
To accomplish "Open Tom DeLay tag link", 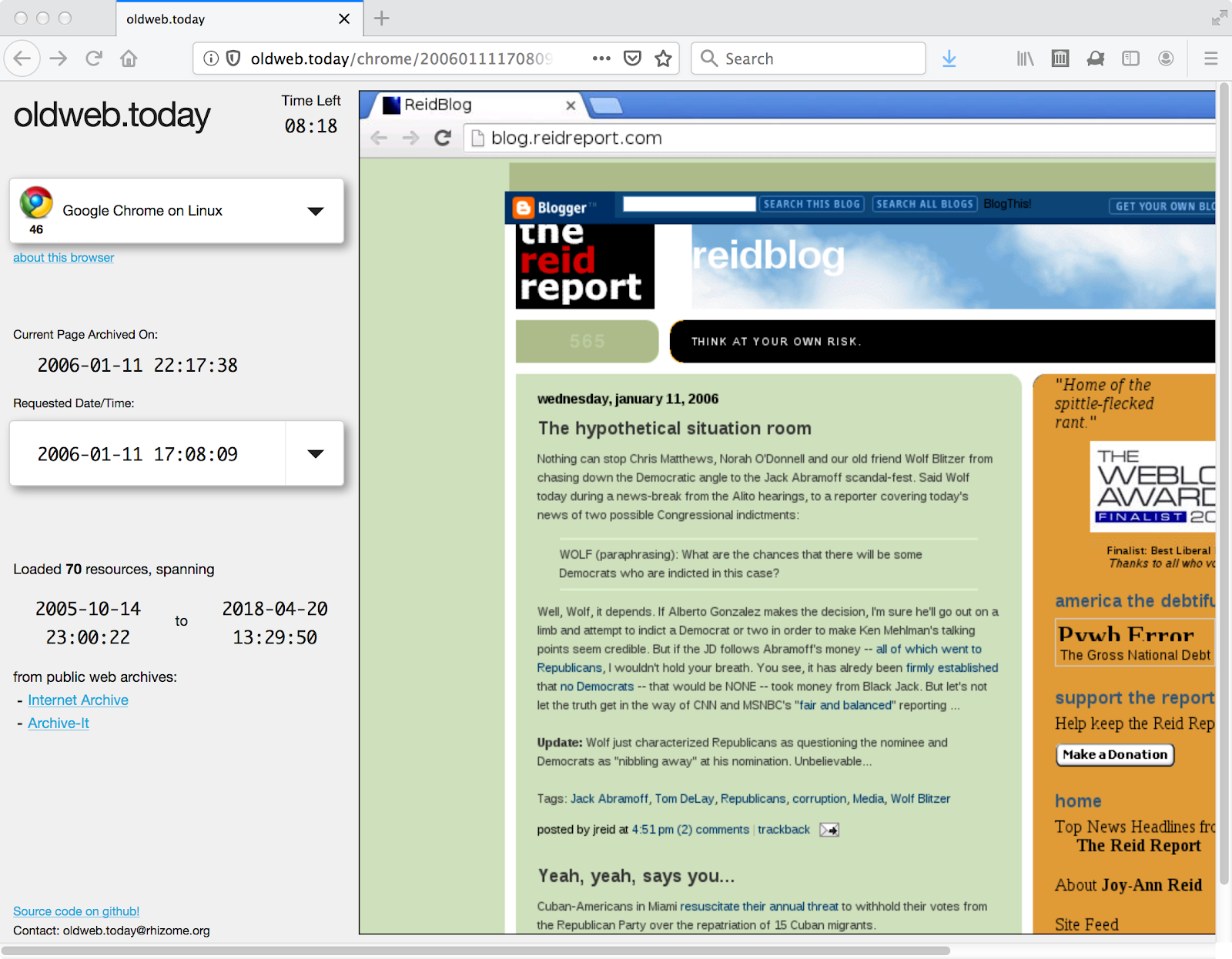I will (x=685, y=799).
